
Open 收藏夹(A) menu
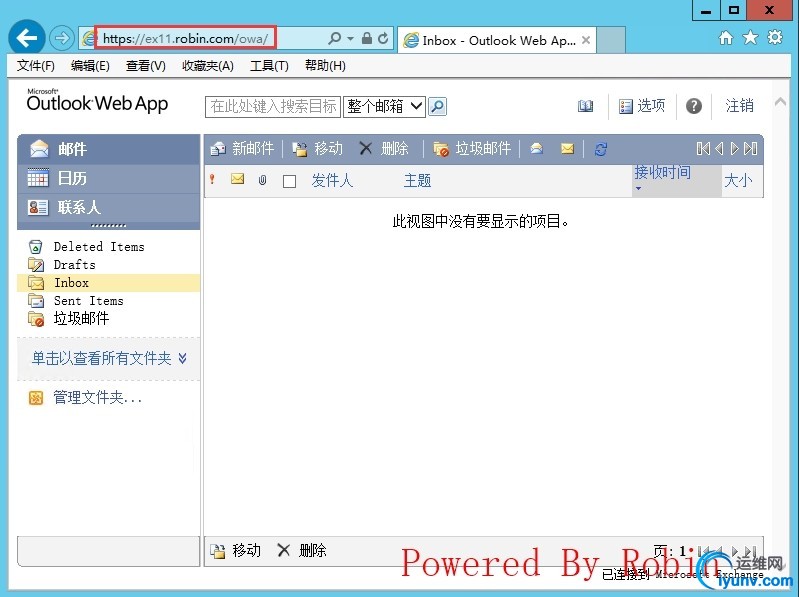(x=208, y=66)
